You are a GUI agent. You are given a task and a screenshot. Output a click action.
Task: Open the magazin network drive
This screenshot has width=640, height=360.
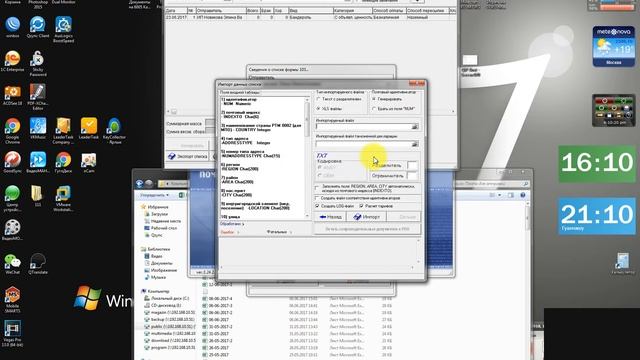point(171,312)
